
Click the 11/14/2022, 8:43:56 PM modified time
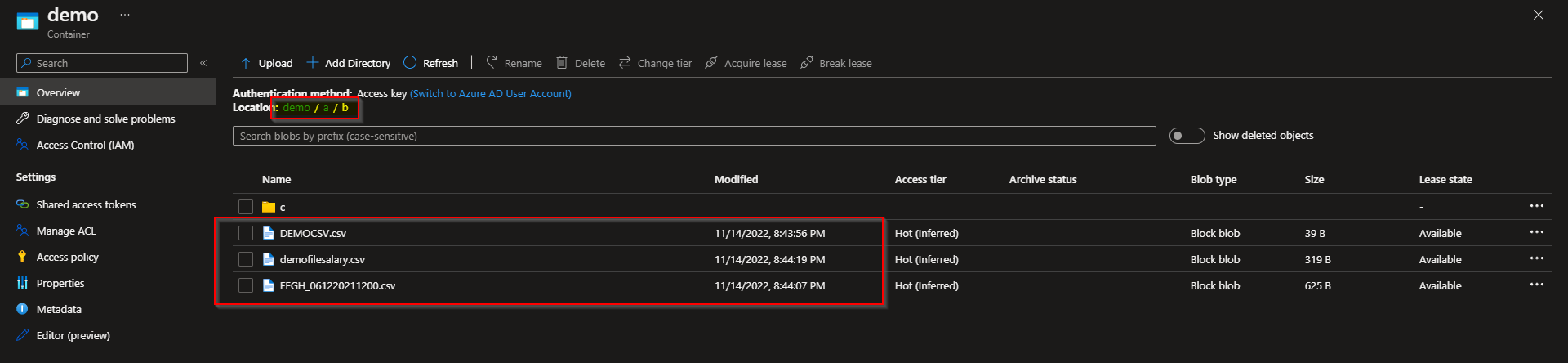pos(769,233)
